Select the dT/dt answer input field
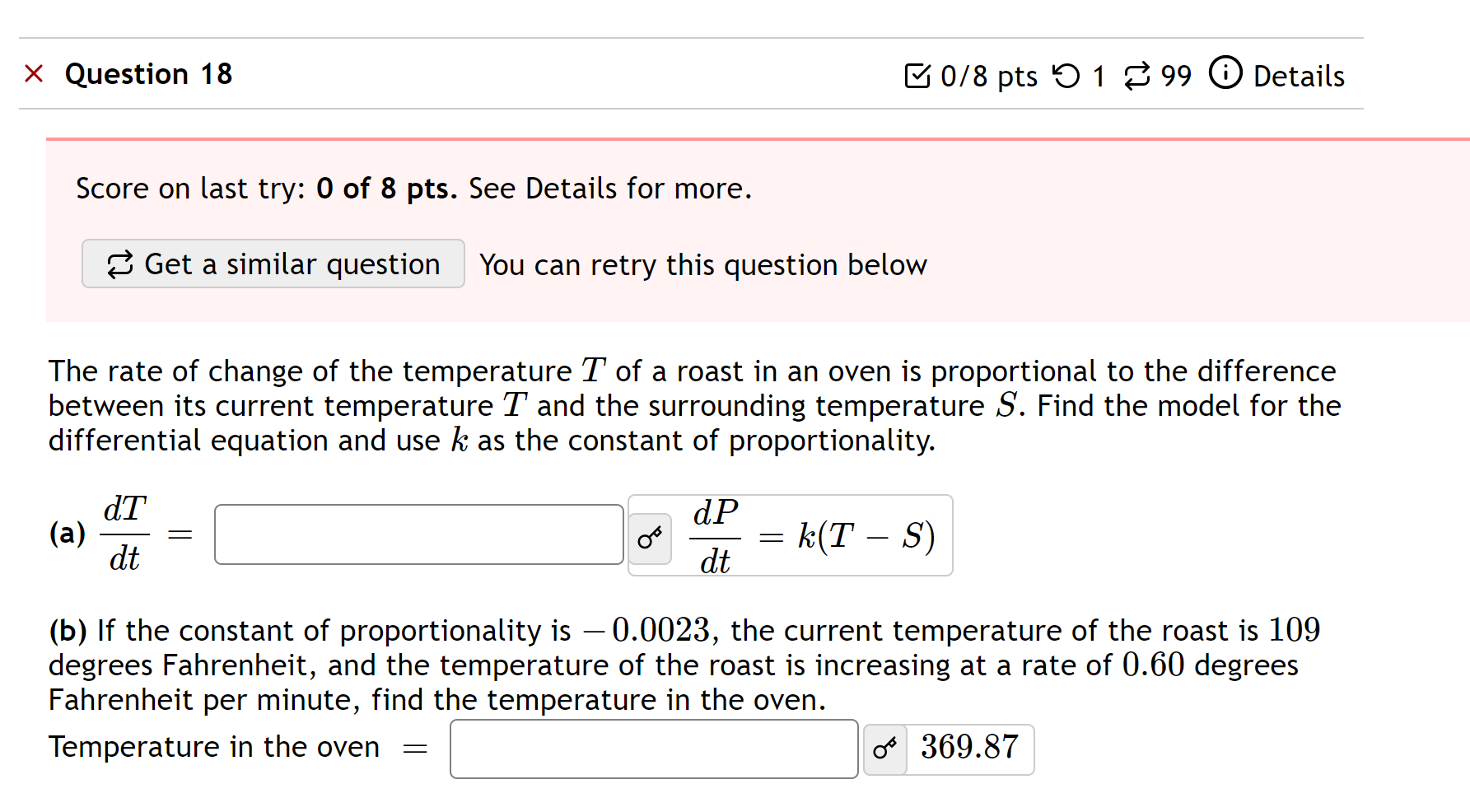The image size is (1470, 812). click(x=418, y=534)
